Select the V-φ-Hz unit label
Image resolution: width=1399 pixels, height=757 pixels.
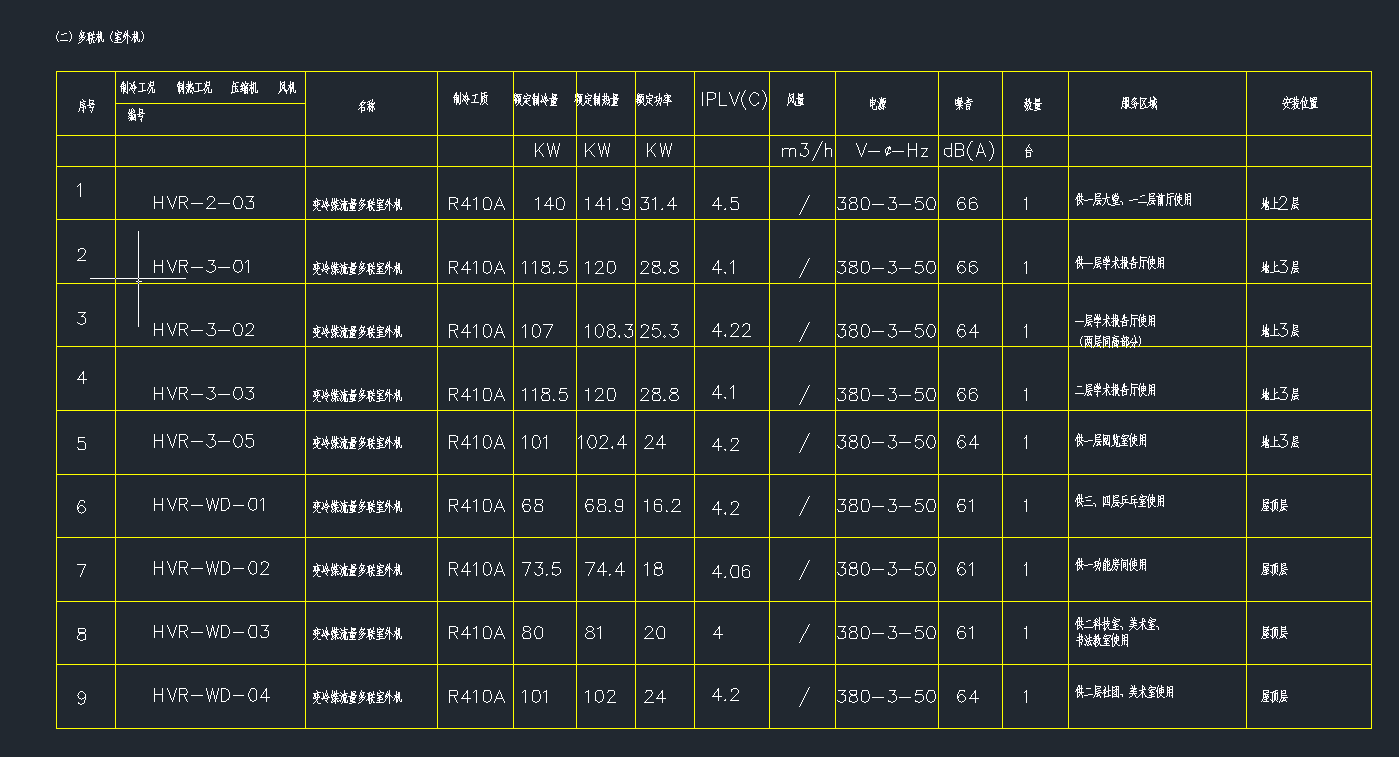click(x=892, y=151)
